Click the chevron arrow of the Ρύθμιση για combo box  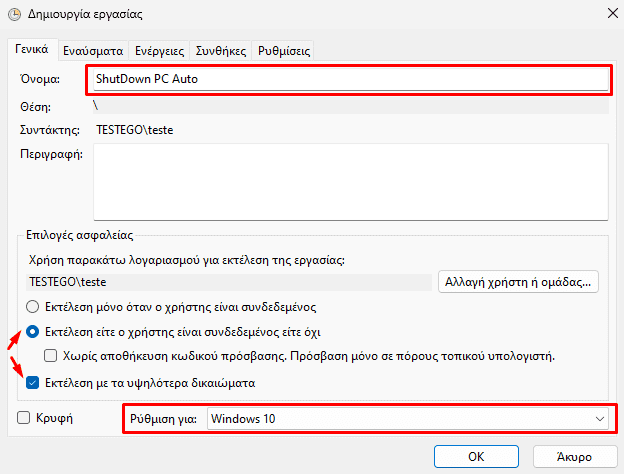pos(600,419)
